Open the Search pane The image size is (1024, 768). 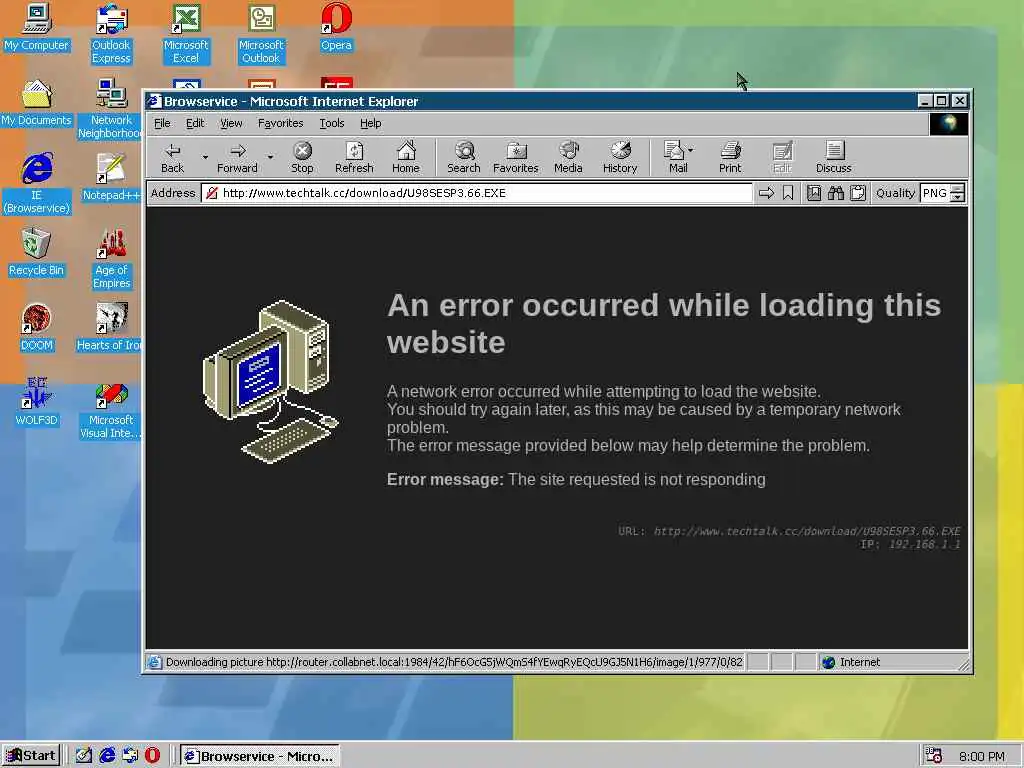464,157
